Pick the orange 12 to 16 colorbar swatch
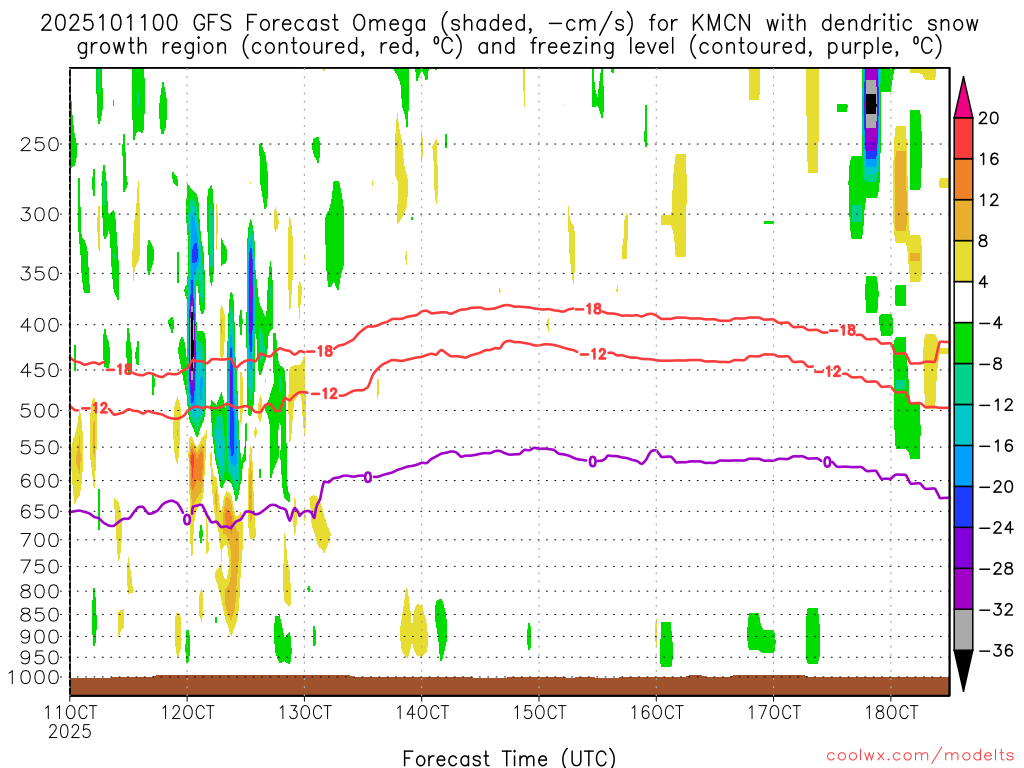The height and width of the screenshot is (768, 1024). 963,180
